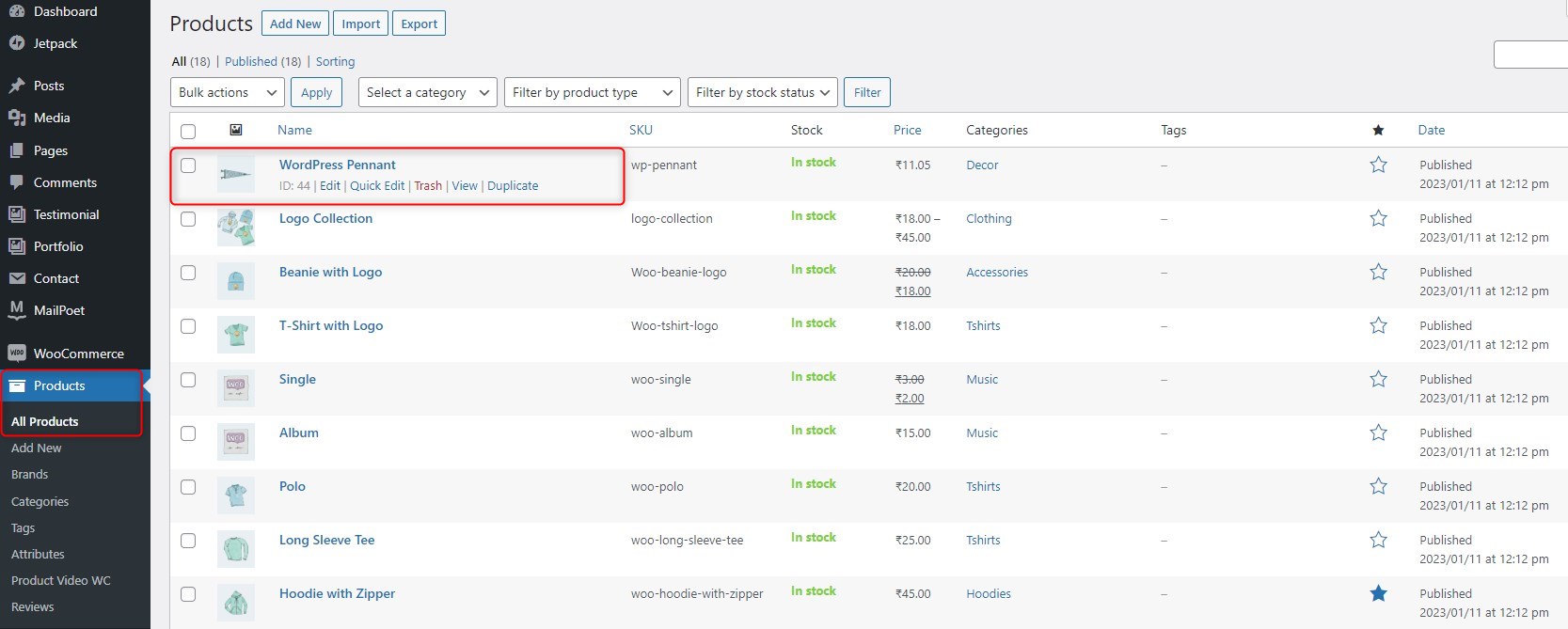This screenshot has width=1568, height=629.
Task: Select the Polo product checkbox
Action: pos(188,486)
